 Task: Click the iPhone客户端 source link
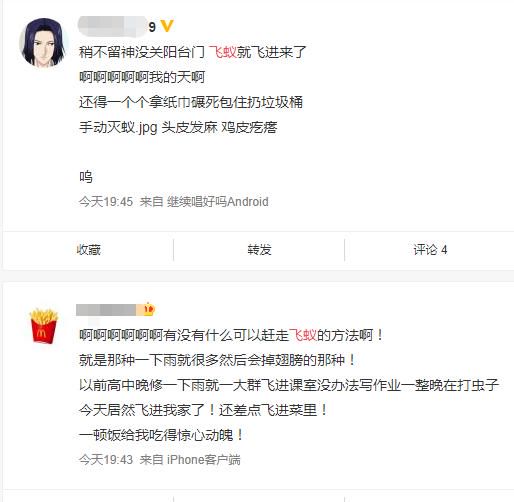[x=203, y=460]
